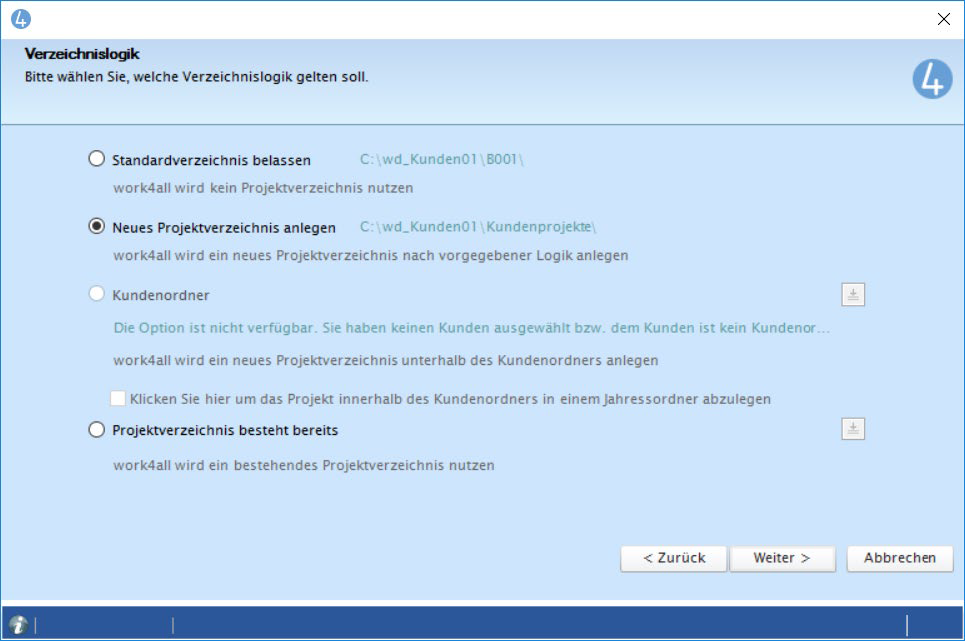Pick the Projektverzeichnis besteht bereits radio button
965x641 pixels.
pos(97,430)
